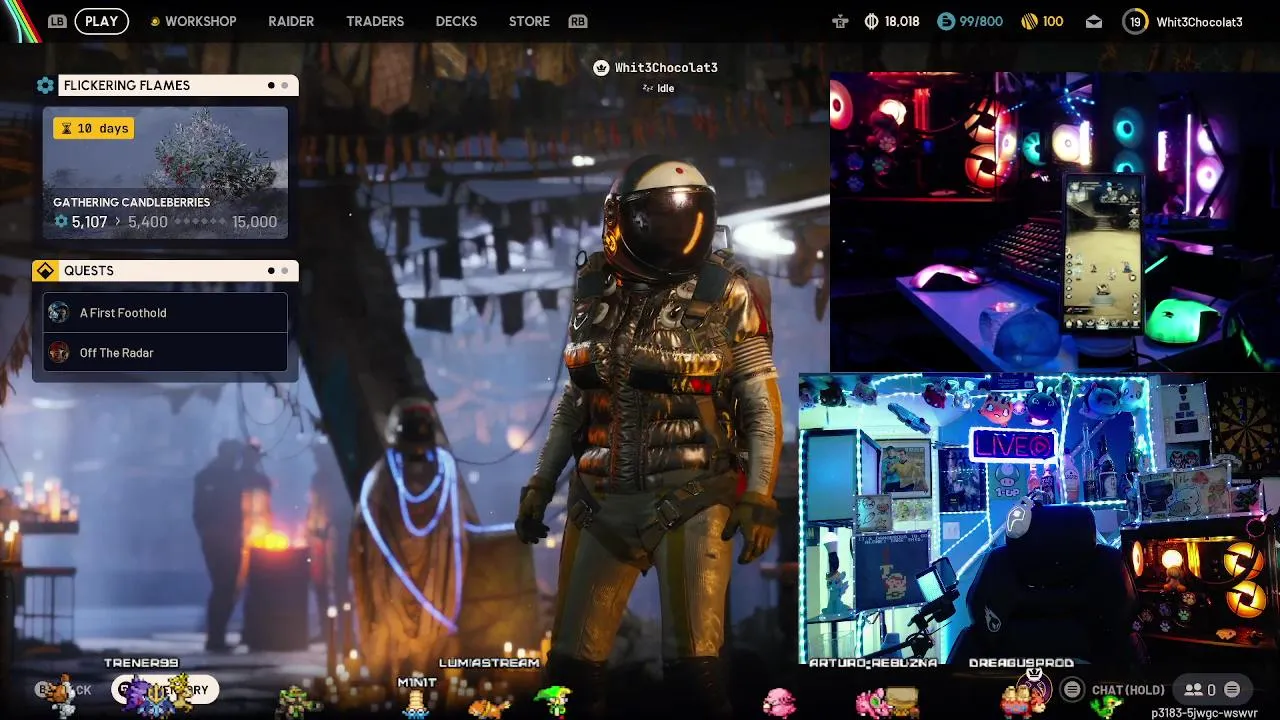The height and width of the screenshot is (720, 1280).
Task: Click the M1N1T avatar name
Action: tap(417, 682)
